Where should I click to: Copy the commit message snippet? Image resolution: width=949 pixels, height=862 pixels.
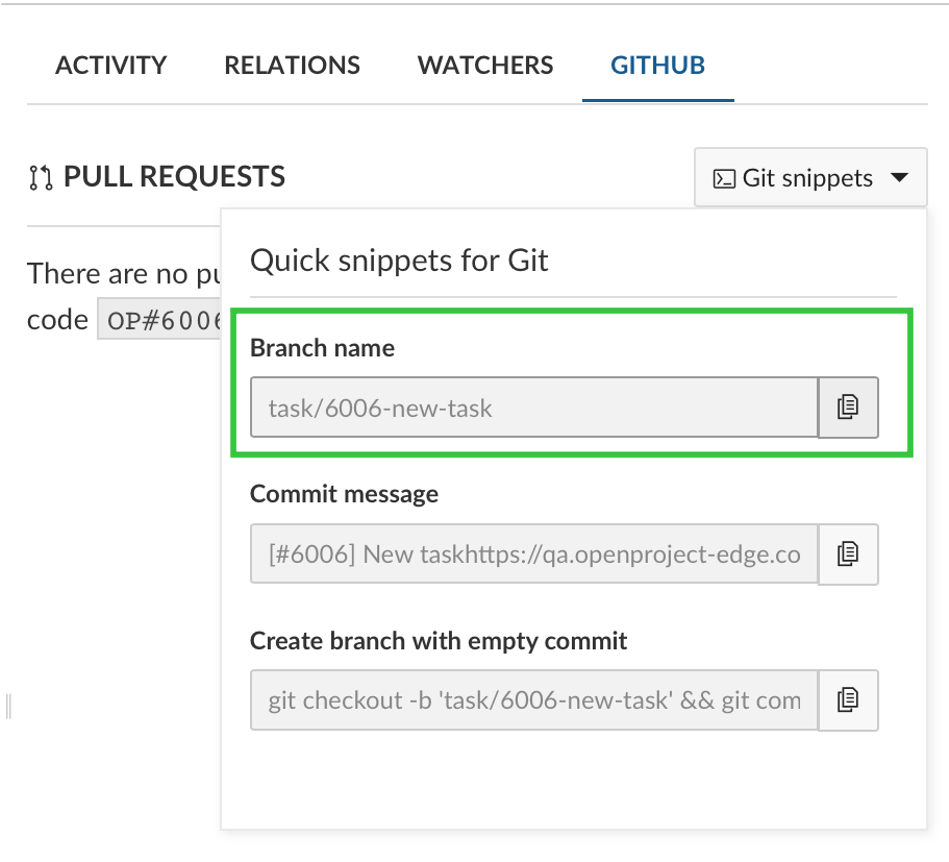848,554
